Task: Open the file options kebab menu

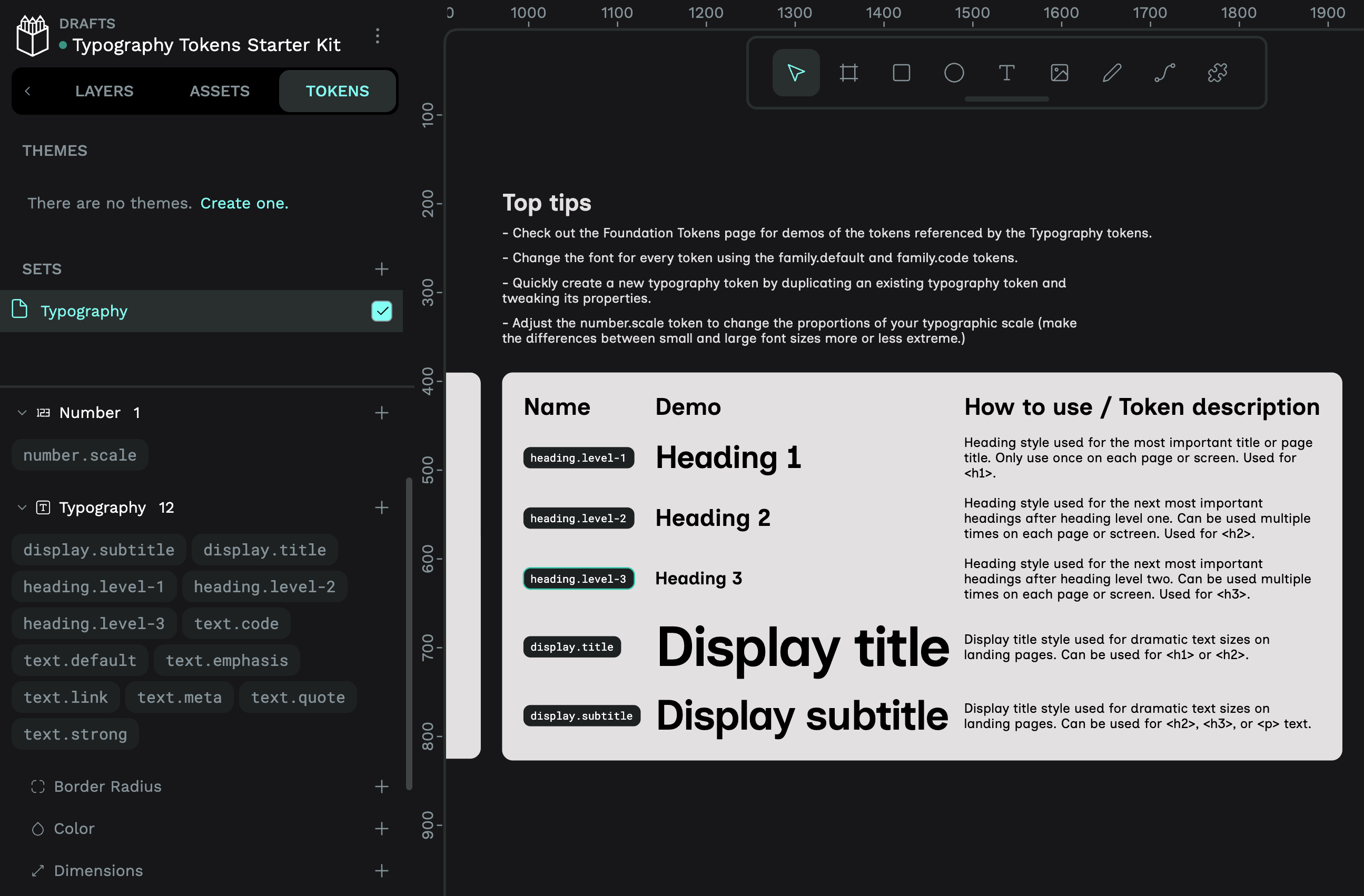Action: [377, 36]
